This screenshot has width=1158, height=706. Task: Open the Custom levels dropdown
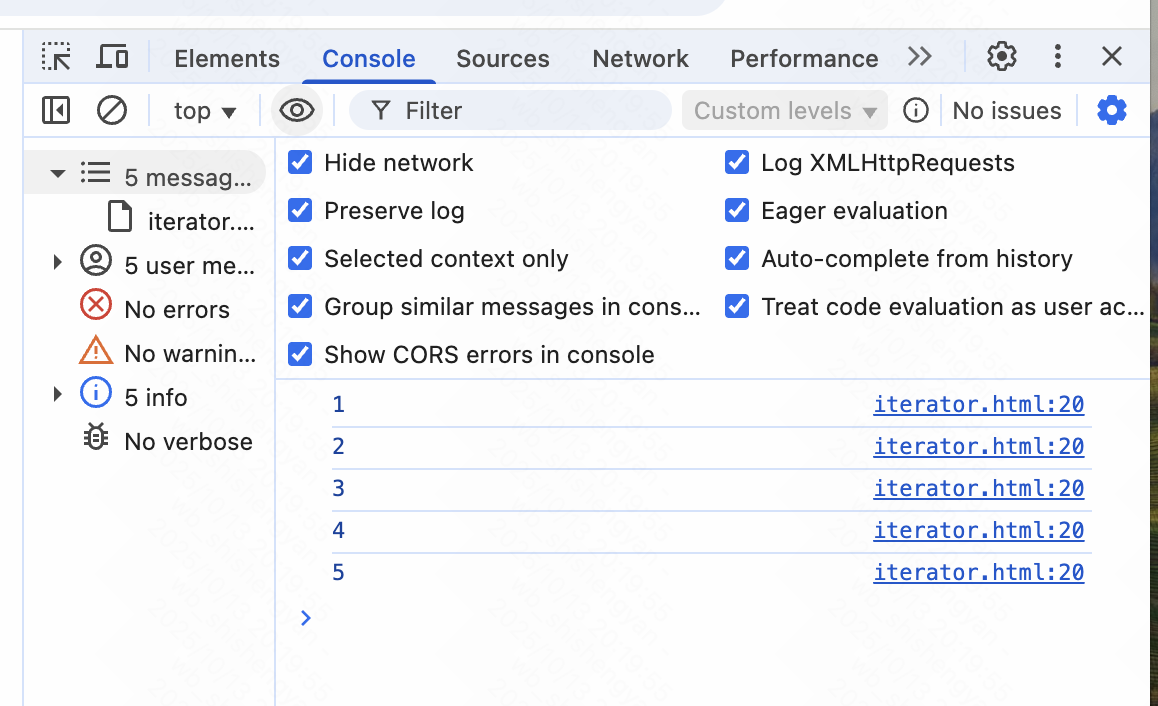pyautogui.click(x=784, y=111)
